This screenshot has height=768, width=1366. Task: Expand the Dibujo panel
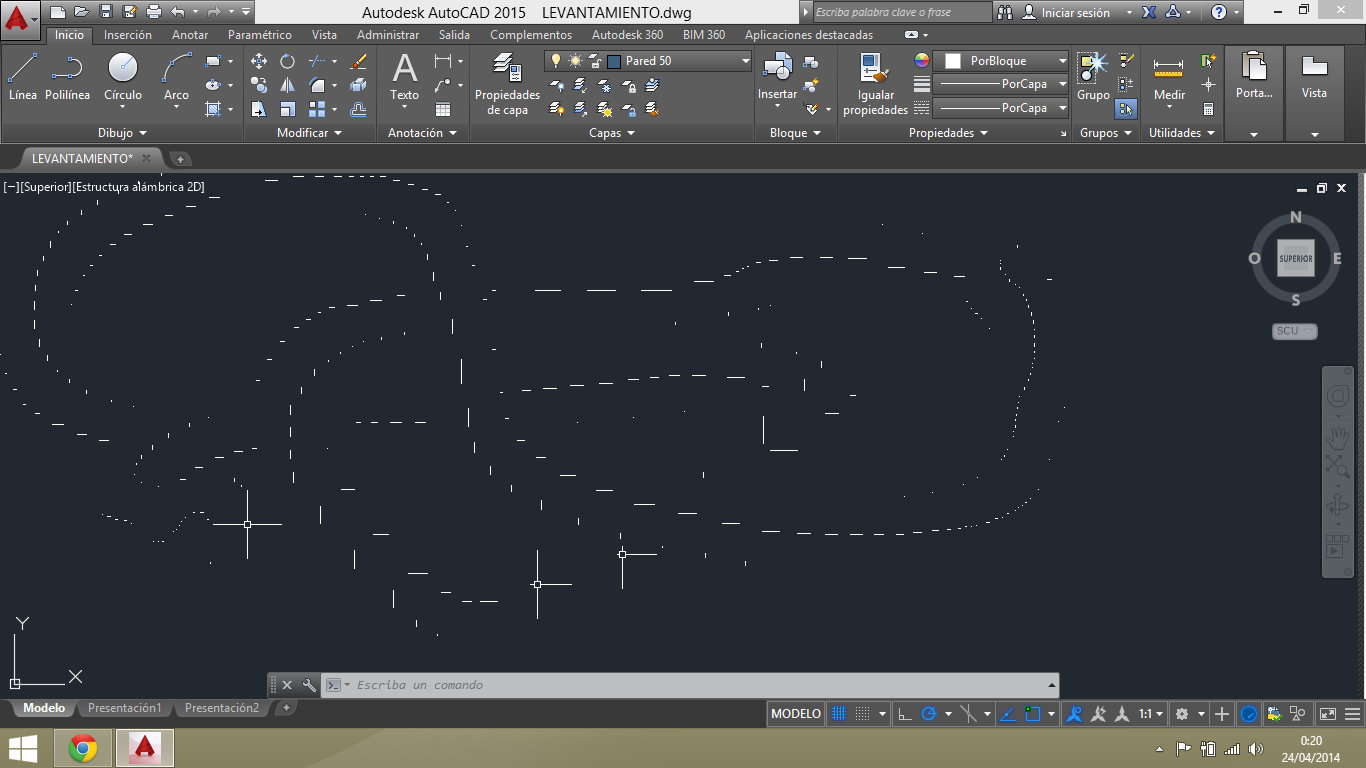122,133
